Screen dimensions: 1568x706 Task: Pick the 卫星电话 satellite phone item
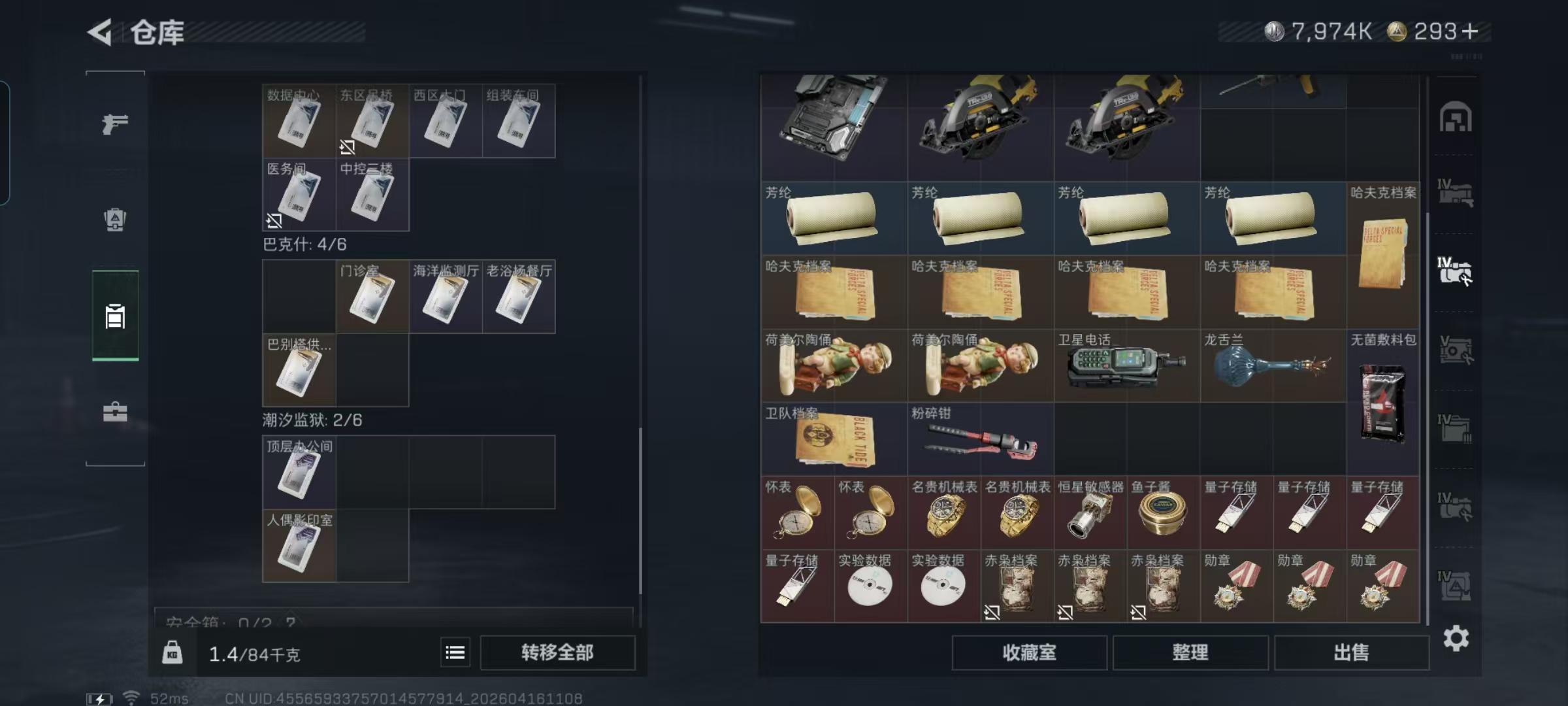coord(1127,365)
